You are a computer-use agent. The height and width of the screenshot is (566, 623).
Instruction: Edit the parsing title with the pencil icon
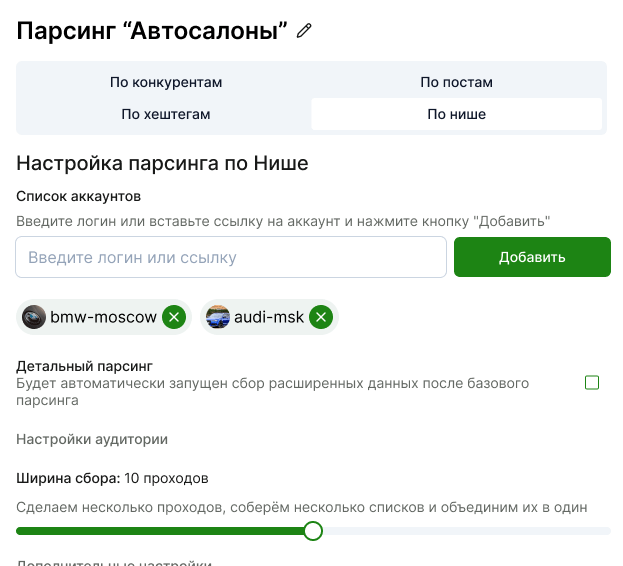304,31
